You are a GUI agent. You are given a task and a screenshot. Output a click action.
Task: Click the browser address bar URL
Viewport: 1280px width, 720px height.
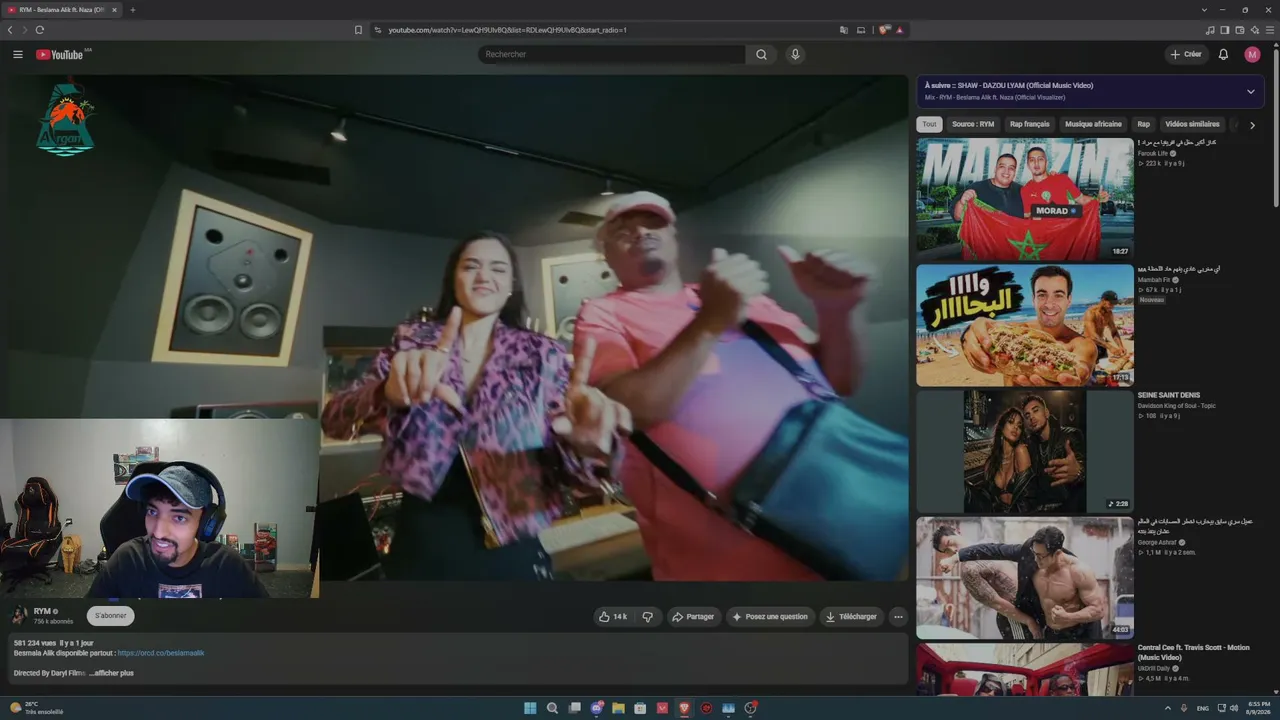point(508,30)
